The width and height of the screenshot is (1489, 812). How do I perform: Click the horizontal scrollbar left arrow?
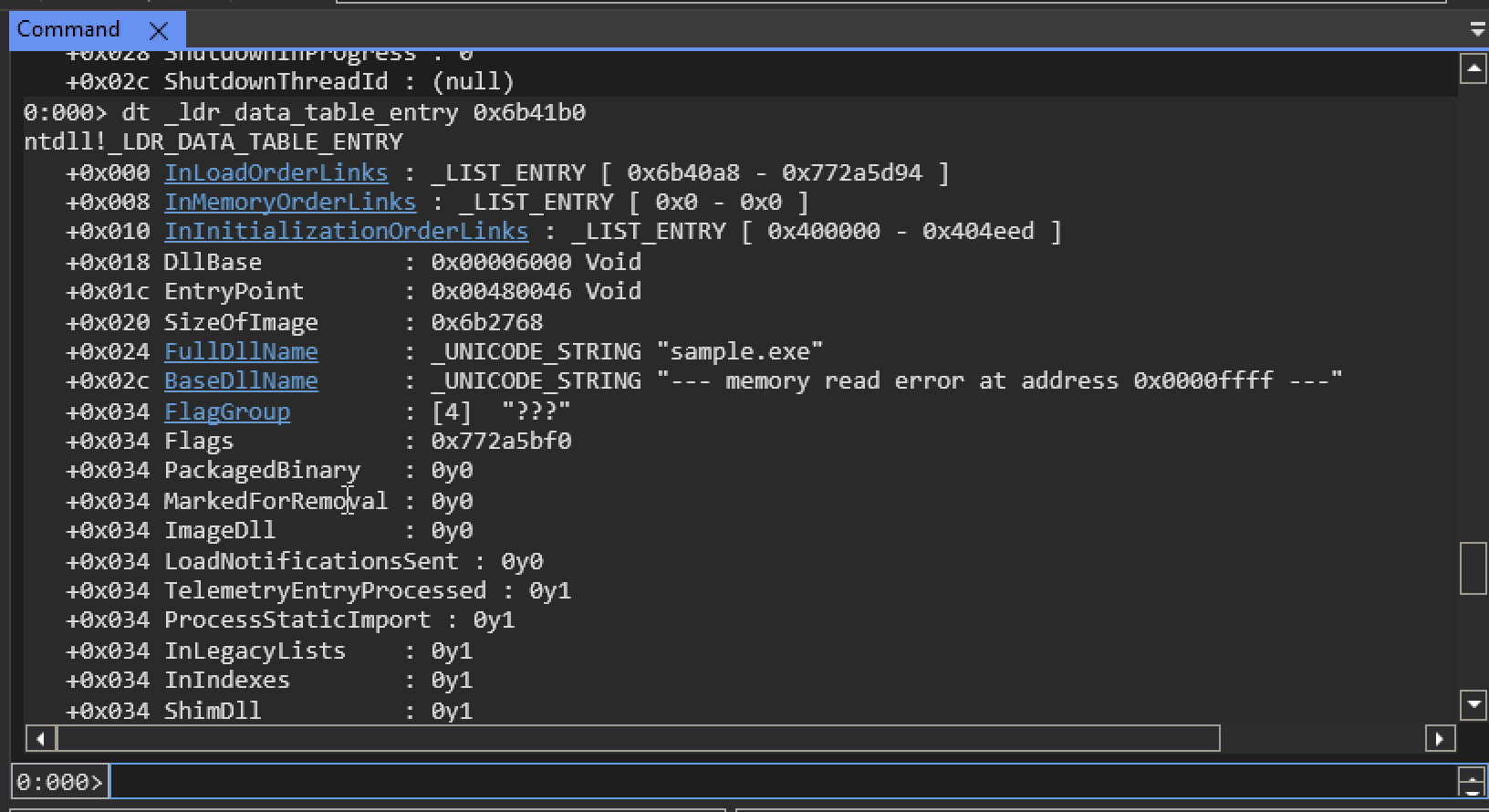(40, 738)
